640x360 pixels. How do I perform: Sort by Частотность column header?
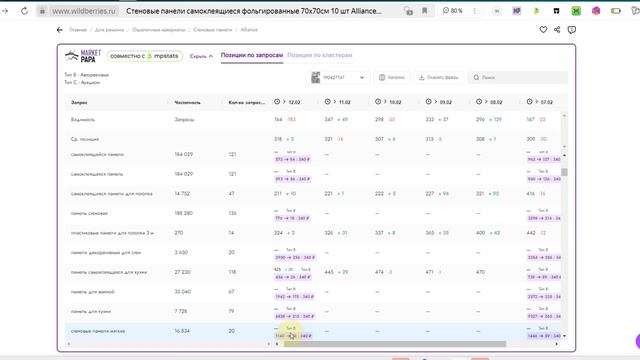click(187, 102)
